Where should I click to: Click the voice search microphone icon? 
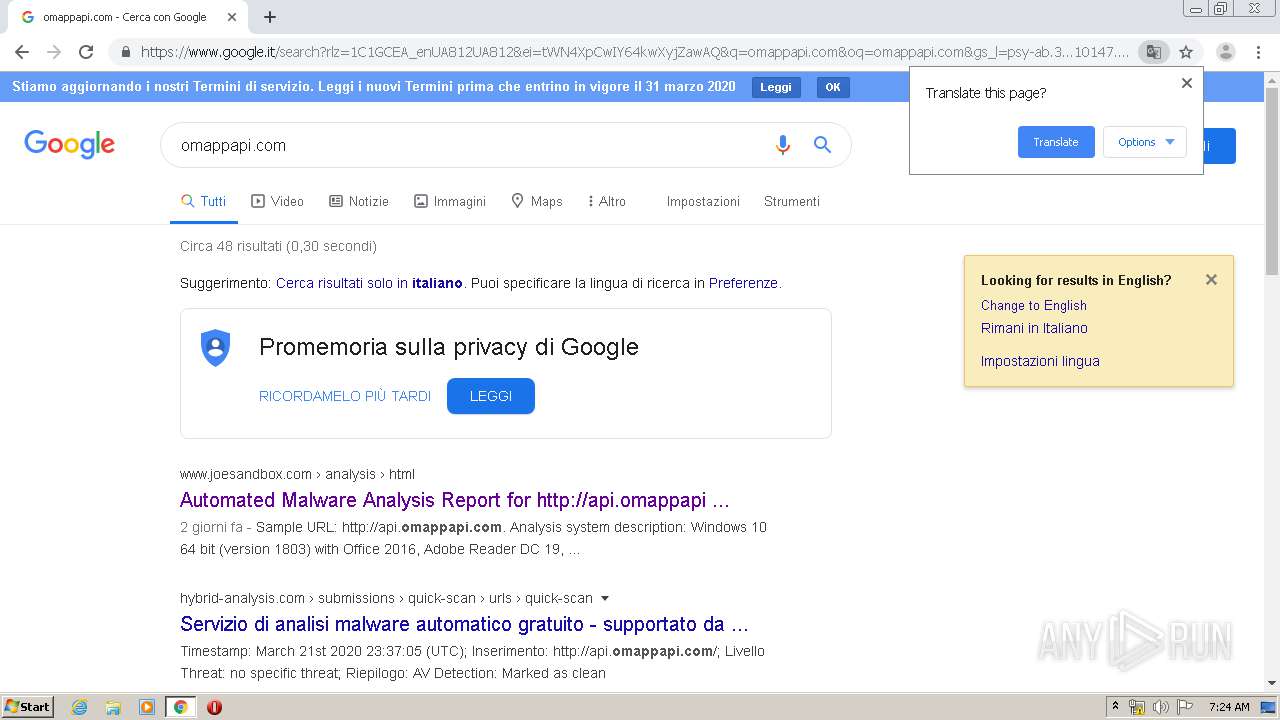point(783,145)
